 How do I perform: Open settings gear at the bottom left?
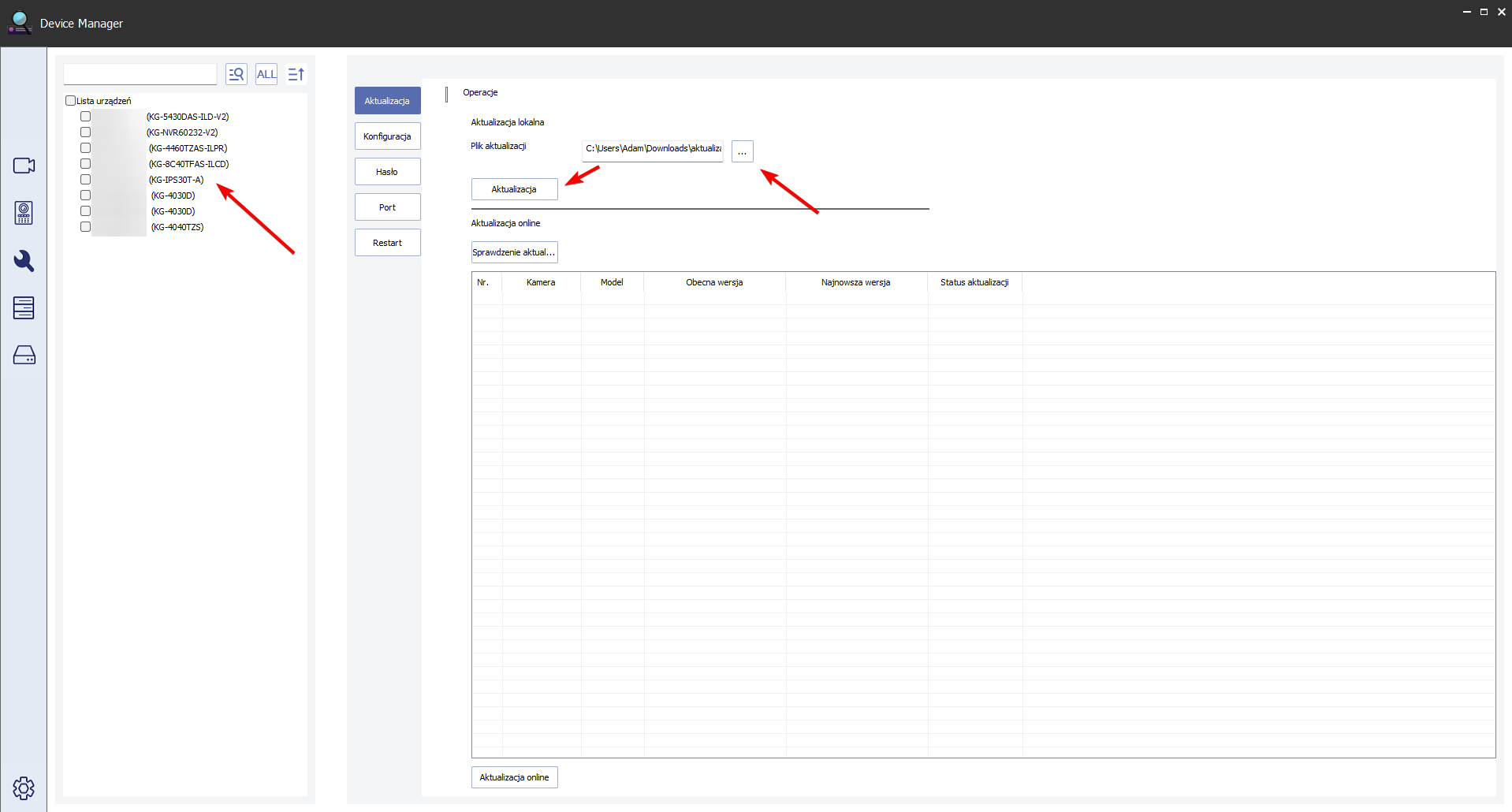coord(24,788)
